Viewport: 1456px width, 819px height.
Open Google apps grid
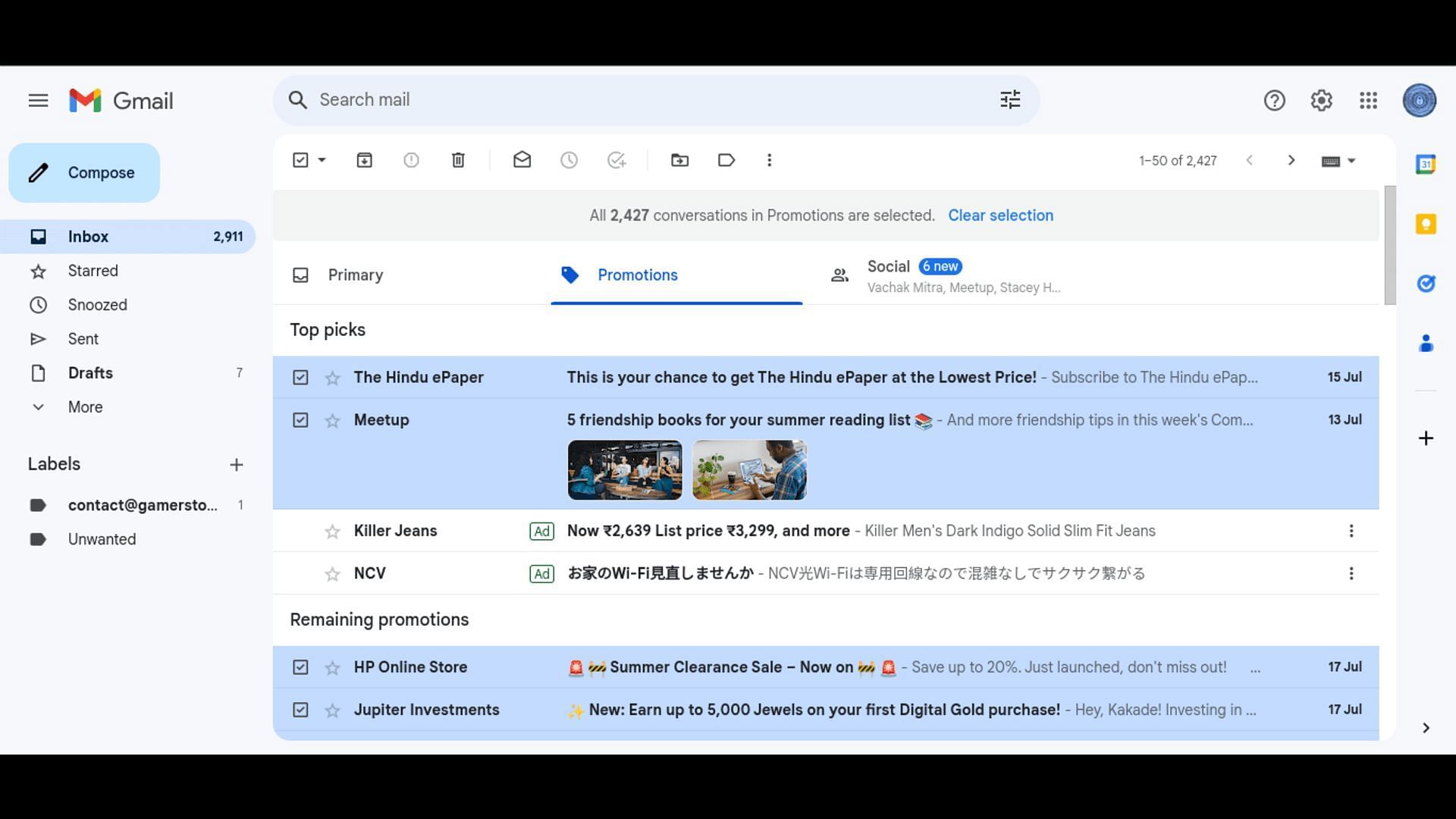[1368, 100]
